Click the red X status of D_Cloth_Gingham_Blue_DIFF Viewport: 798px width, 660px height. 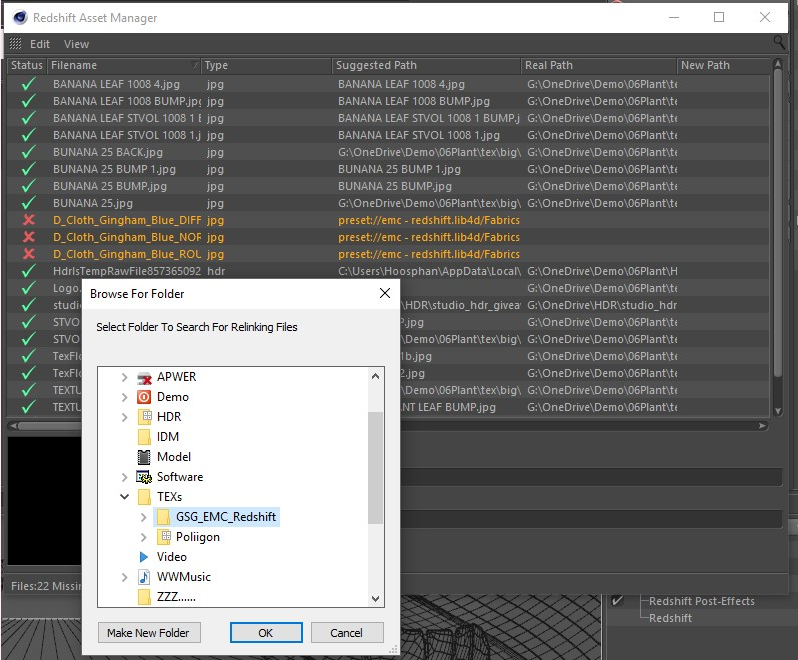[x=29, y=220]
